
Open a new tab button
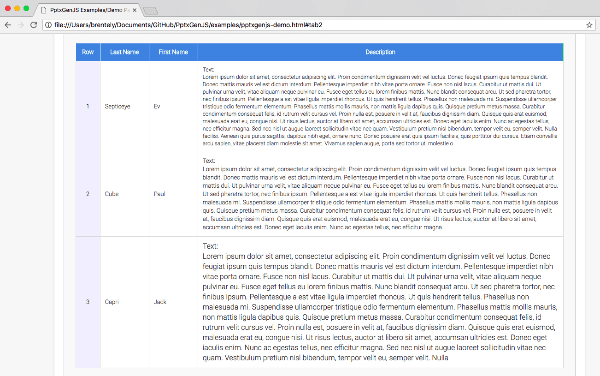[x=150, y=11]
